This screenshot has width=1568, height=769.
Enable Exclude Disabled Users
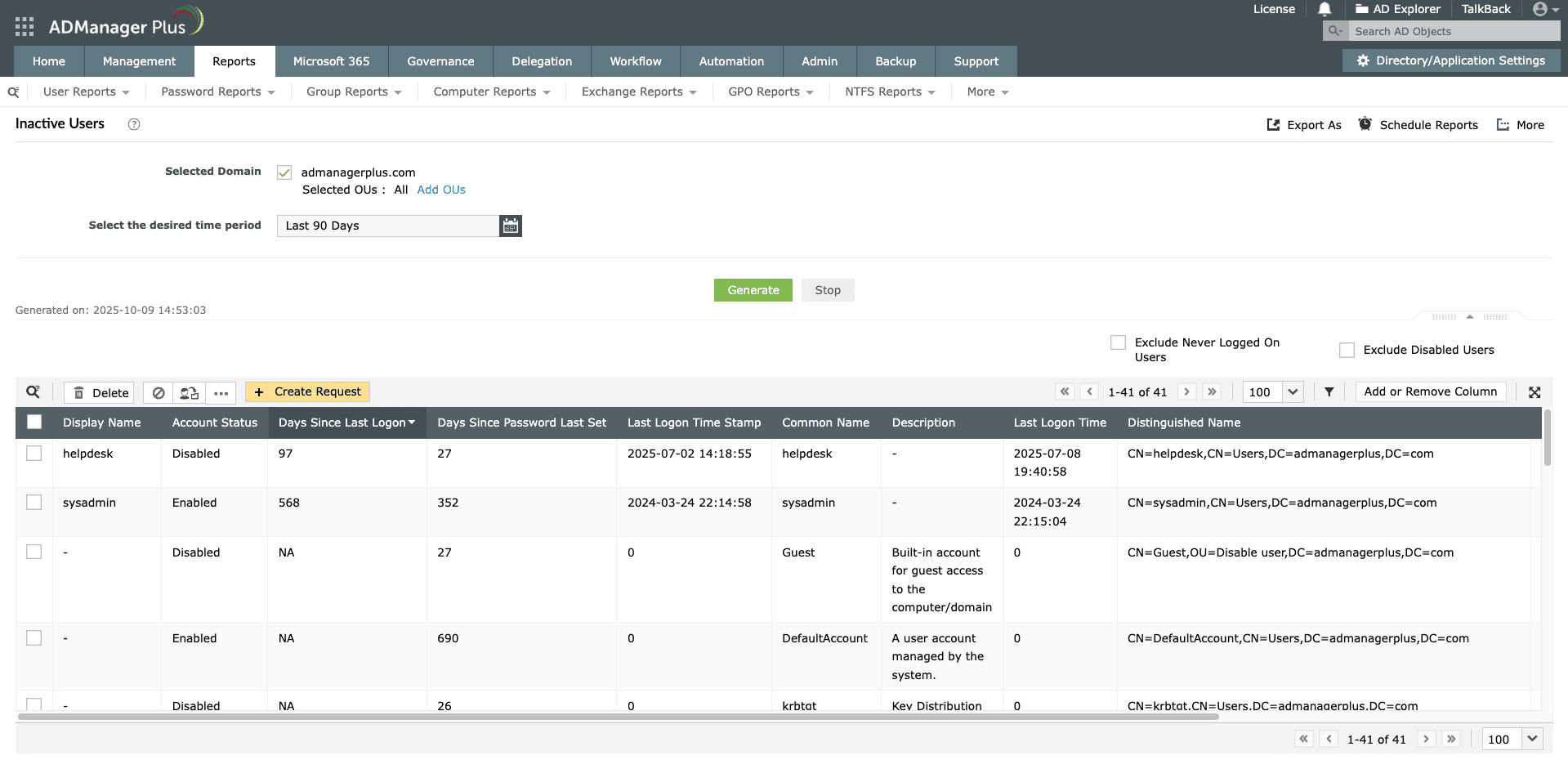coord(1347,349)
